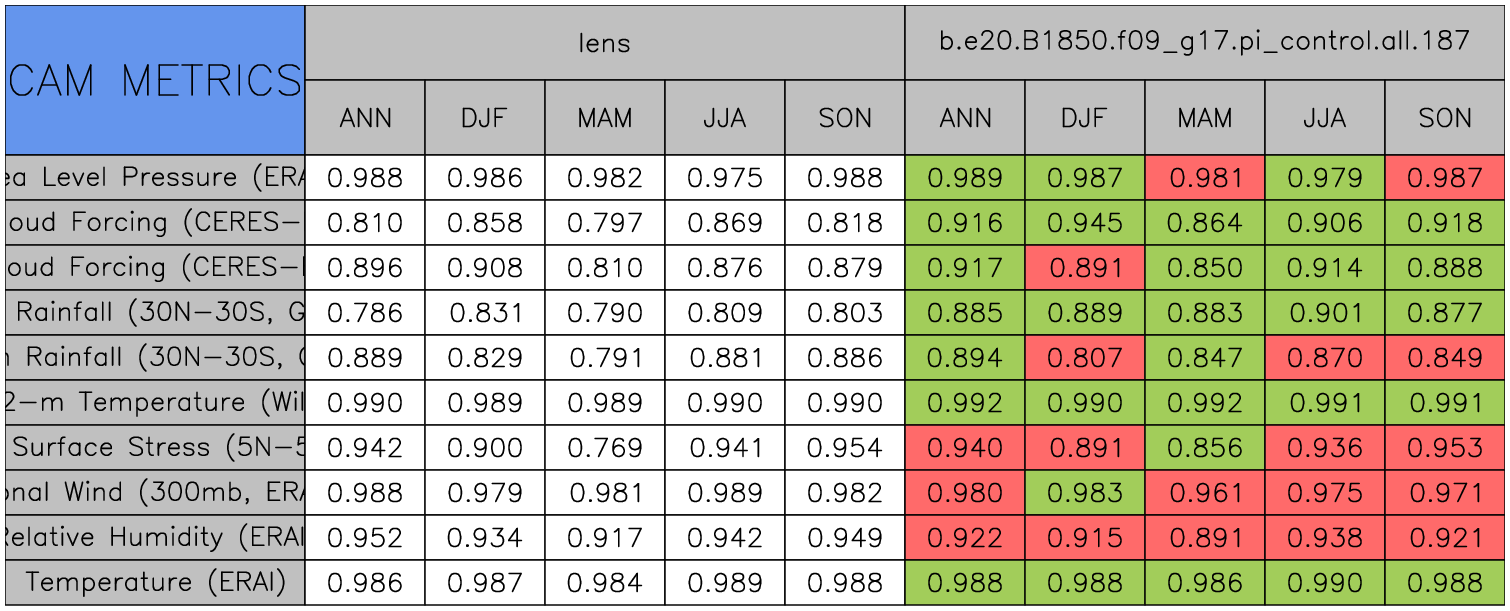Click the CAM METRICS header cell
The image size is (1510, 611).
click(x=155, y=80)
